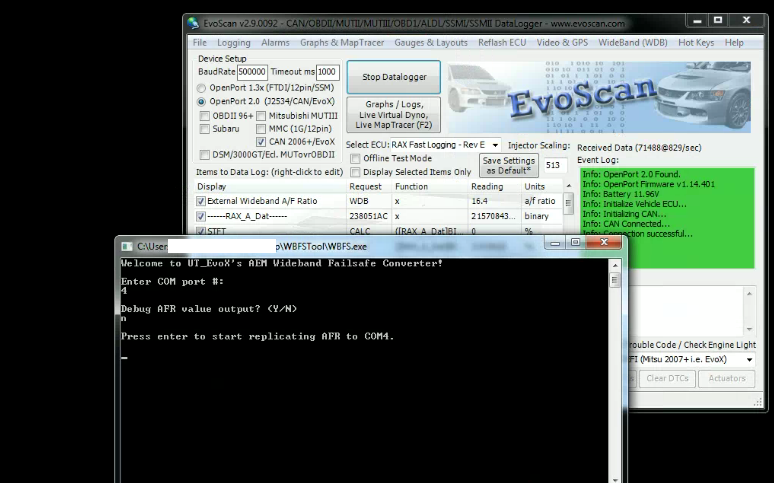Viewport: 774px width, 483px height.
Task: Click console window scroll down arrow
Action: (x=615, y=479)
